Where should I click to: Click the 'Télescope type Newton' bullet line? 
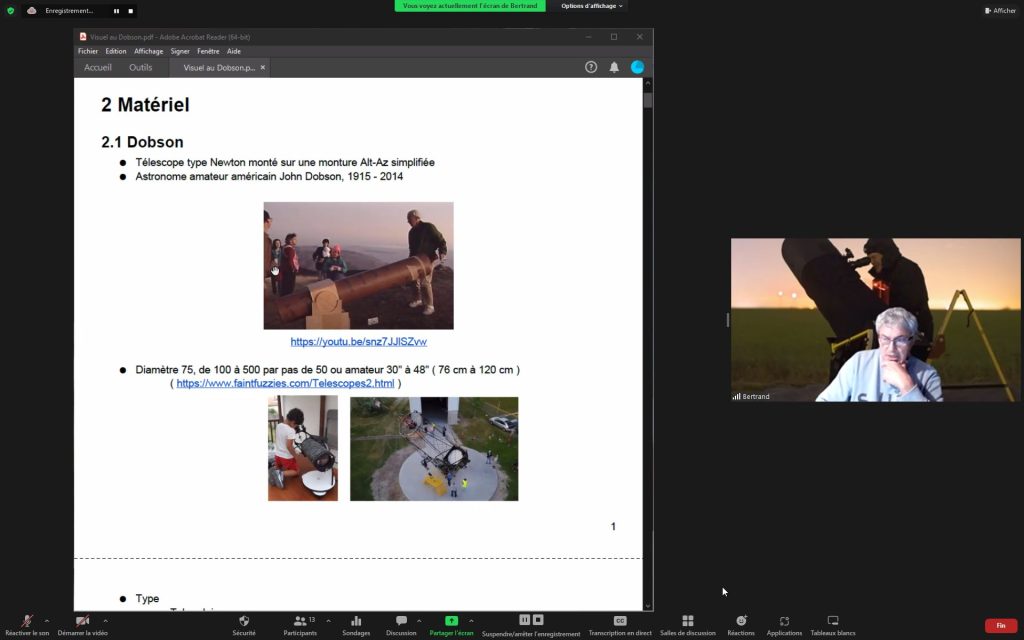coord(285,163)
